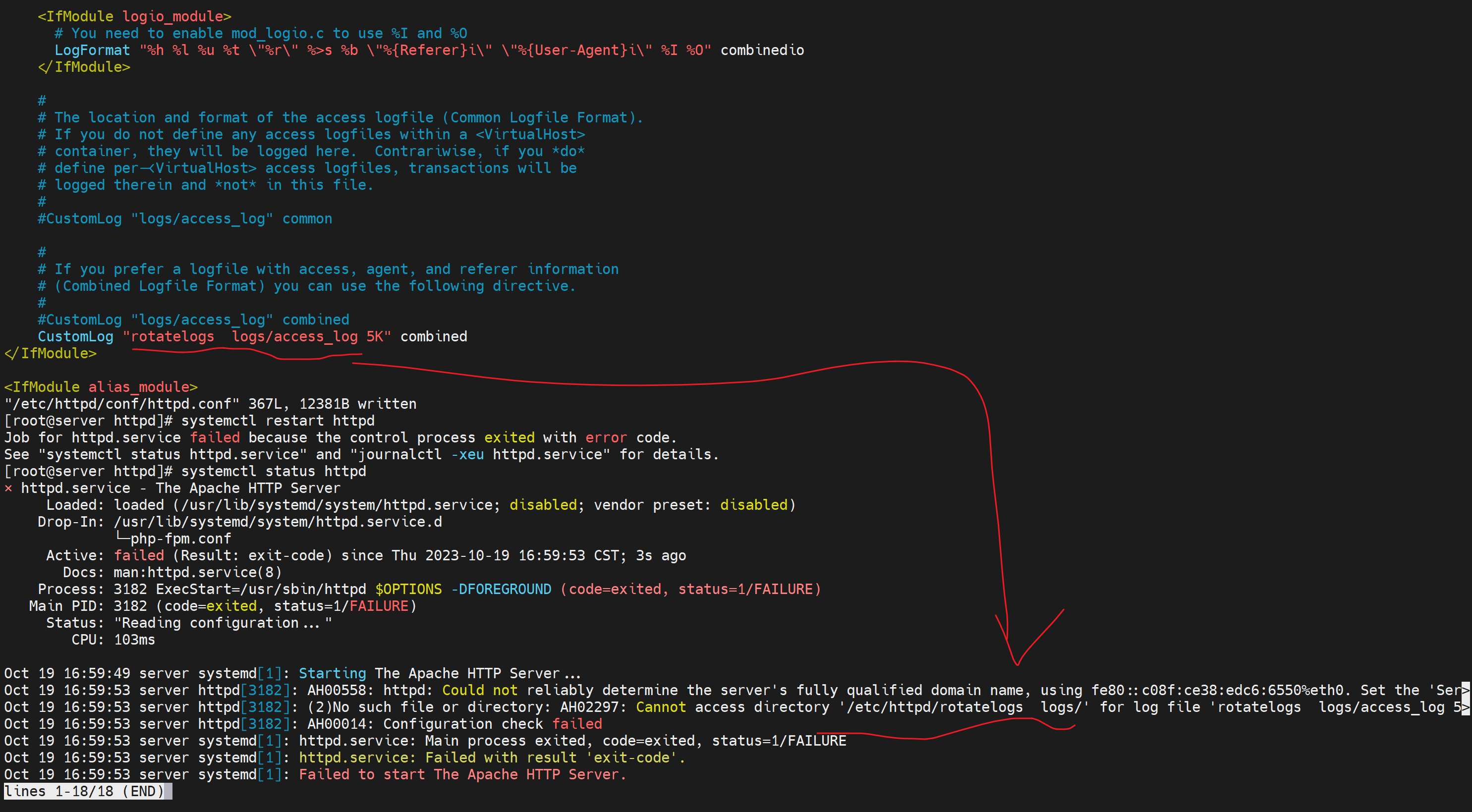Click the '/etc/httpd/conf/httpd.conf' written message
The image size is (1472, 812).
(210, 404)
